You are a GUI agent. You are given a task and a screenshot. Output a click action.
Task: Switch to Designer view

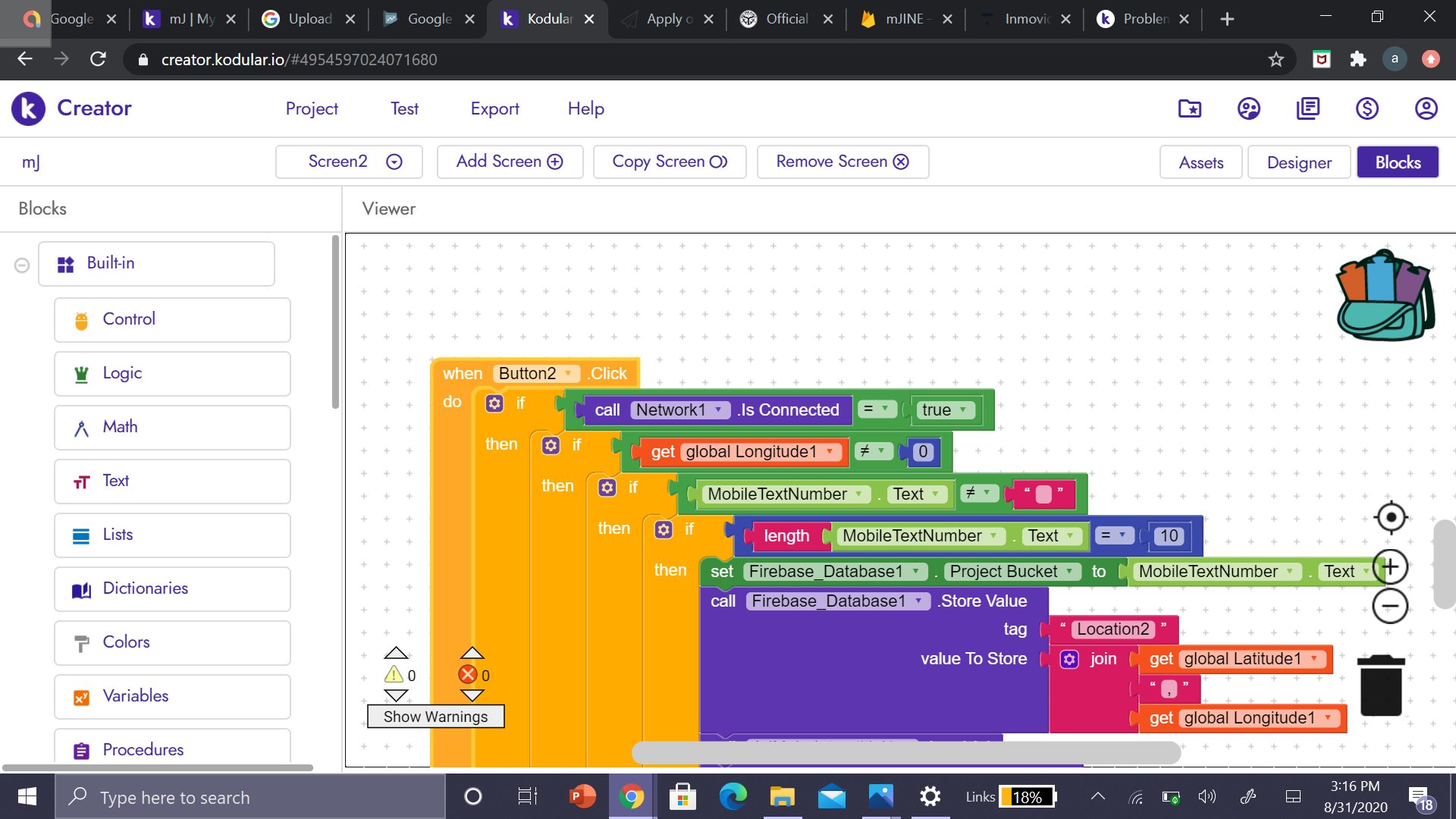pos(1299,162)
